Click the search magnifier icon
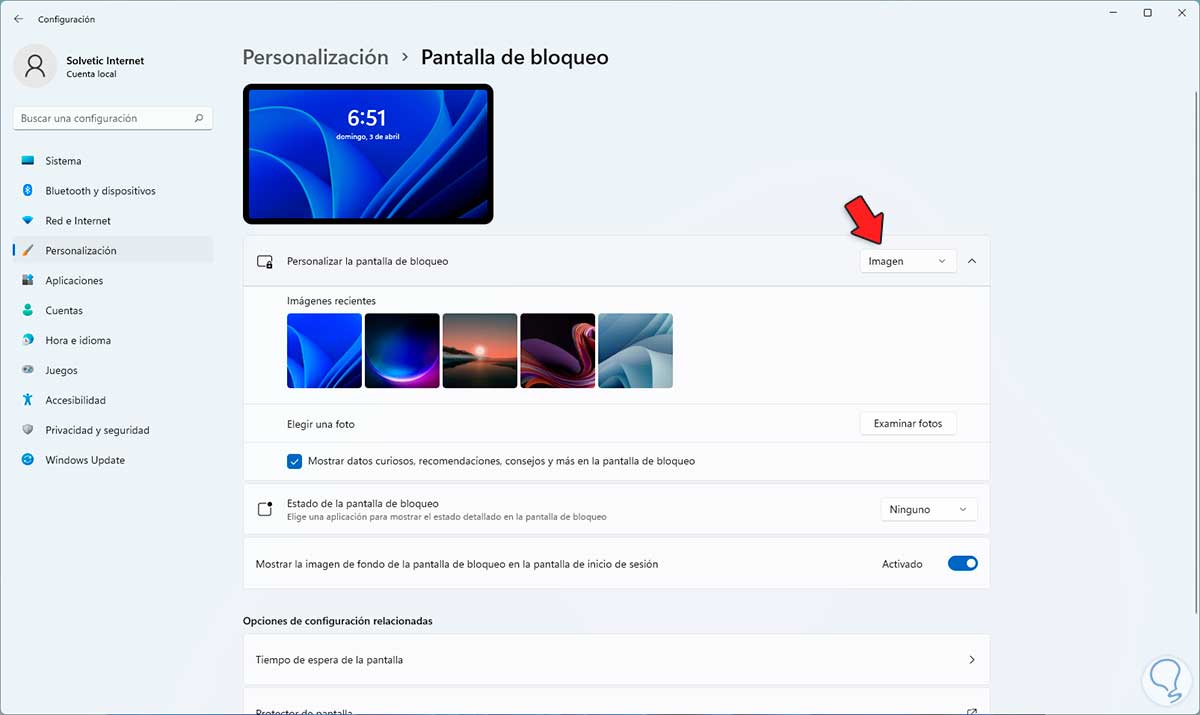Screen dimensions: 1200x715 tap(199, 118)
